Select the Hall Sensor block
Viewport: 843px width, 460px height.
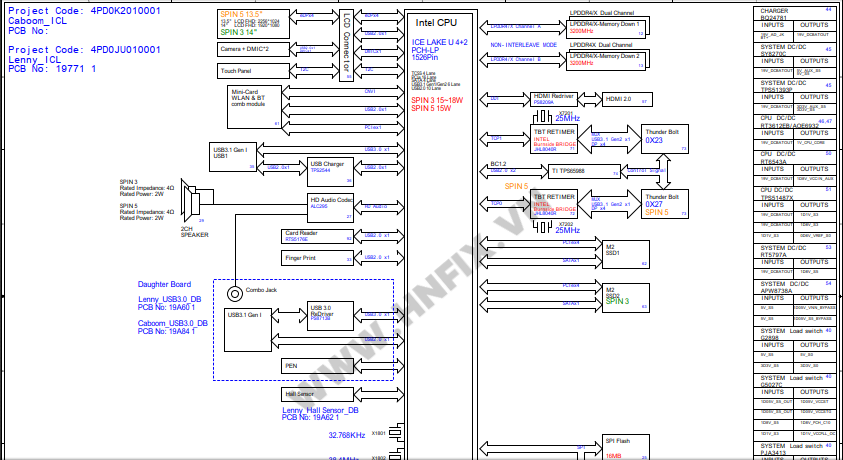tap(311, 395)
